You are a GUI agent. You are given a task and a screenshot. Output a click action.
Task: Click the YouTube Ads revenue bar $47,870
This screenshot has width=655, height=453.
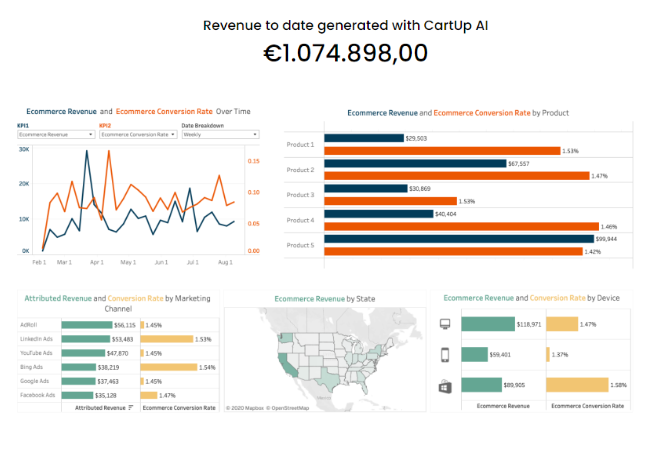[x=83, y=353]
